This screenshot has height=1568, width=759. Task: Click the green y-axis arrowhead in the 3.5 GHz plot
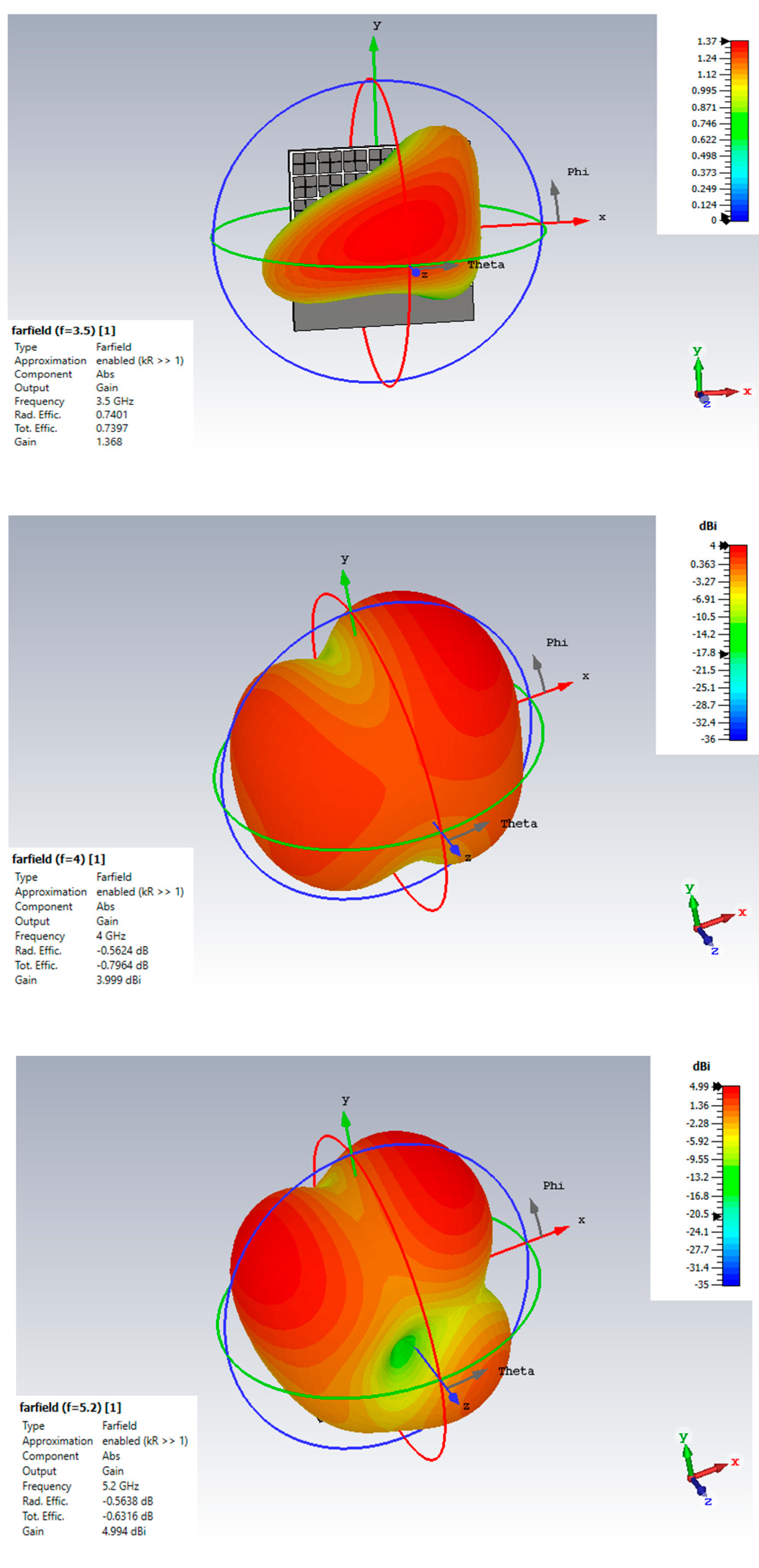pos(374,46)
